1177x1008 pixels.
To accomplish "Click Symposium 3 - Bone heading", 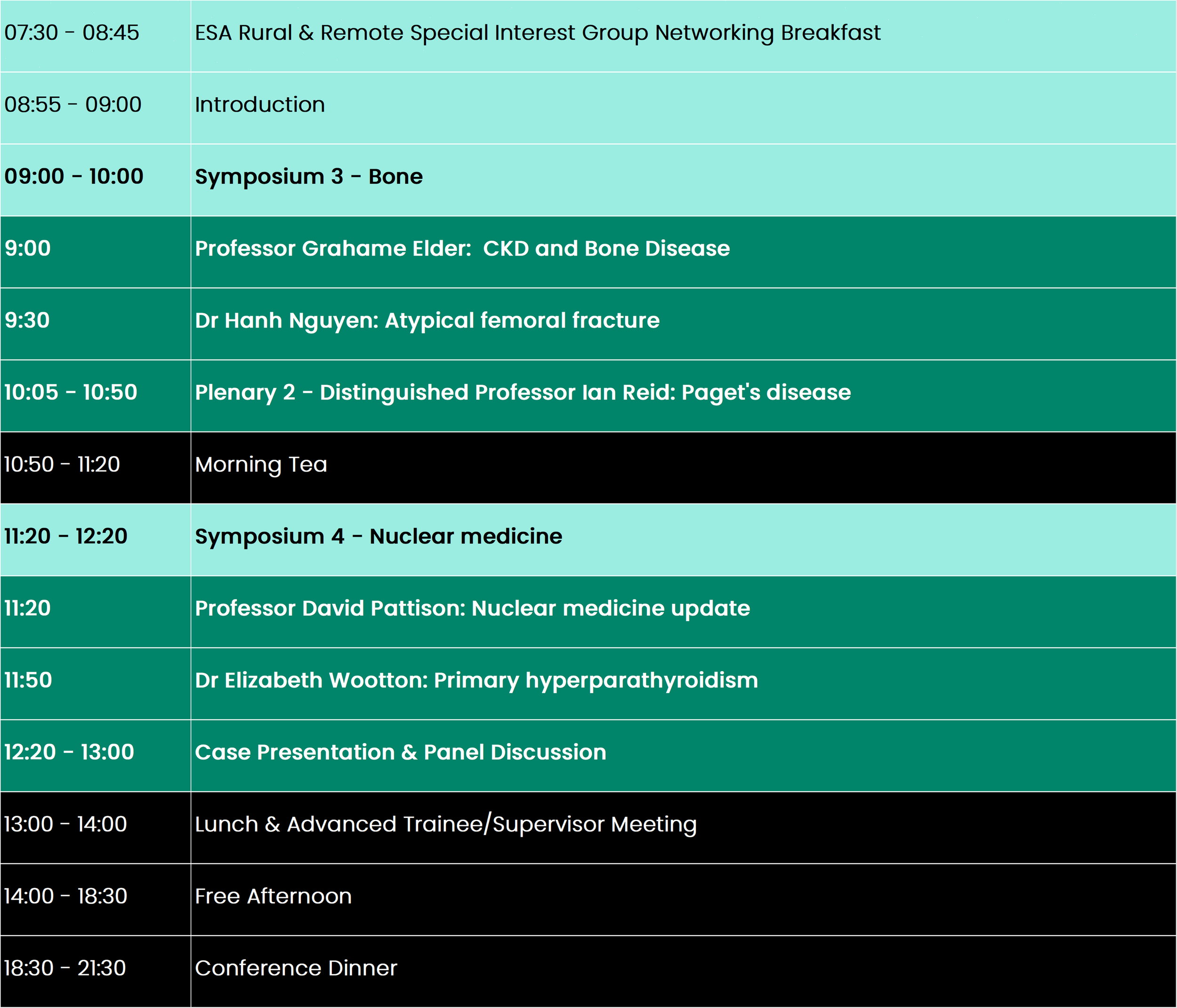I will 309,176.
